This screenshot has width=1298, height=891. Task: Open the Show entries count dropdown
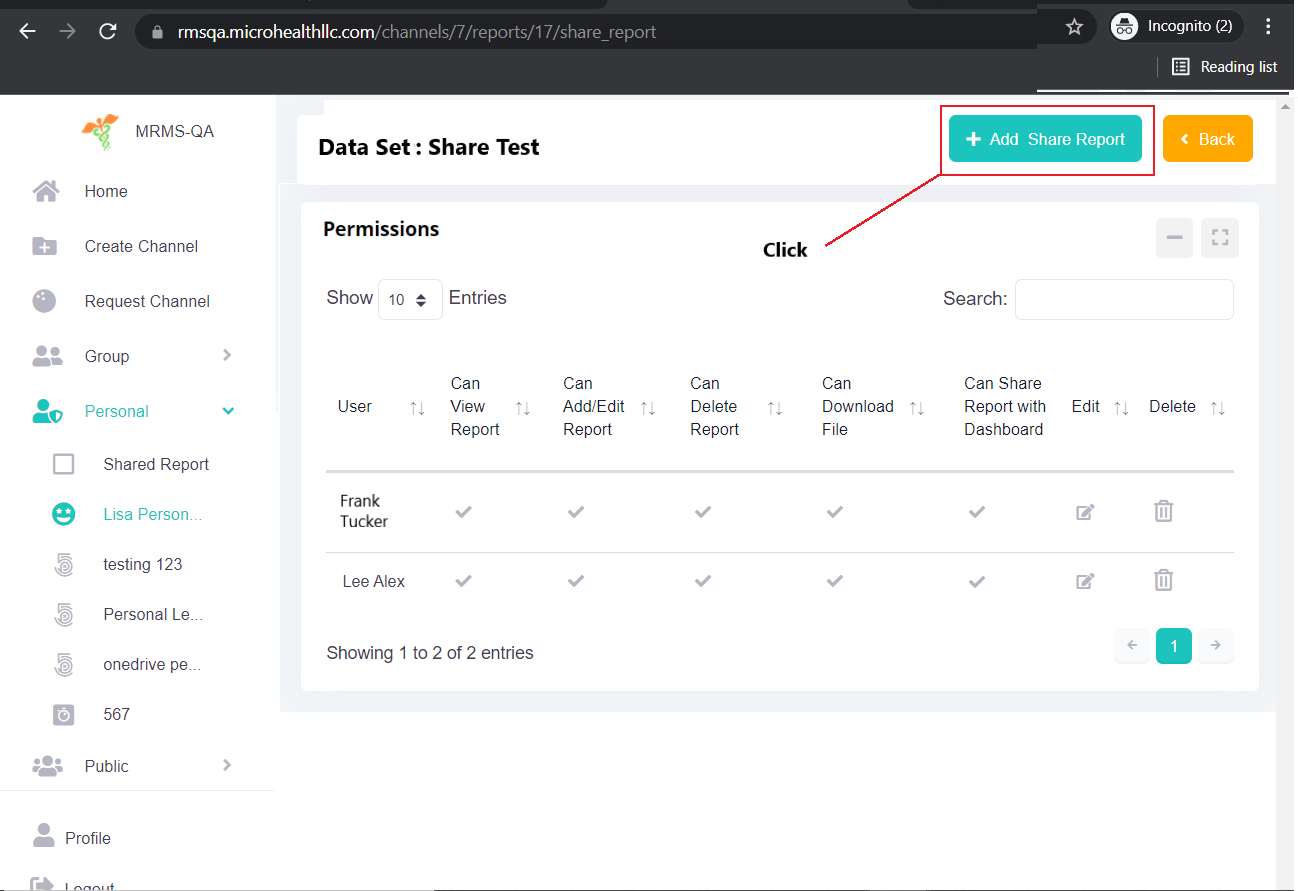(x=410, y=299)
